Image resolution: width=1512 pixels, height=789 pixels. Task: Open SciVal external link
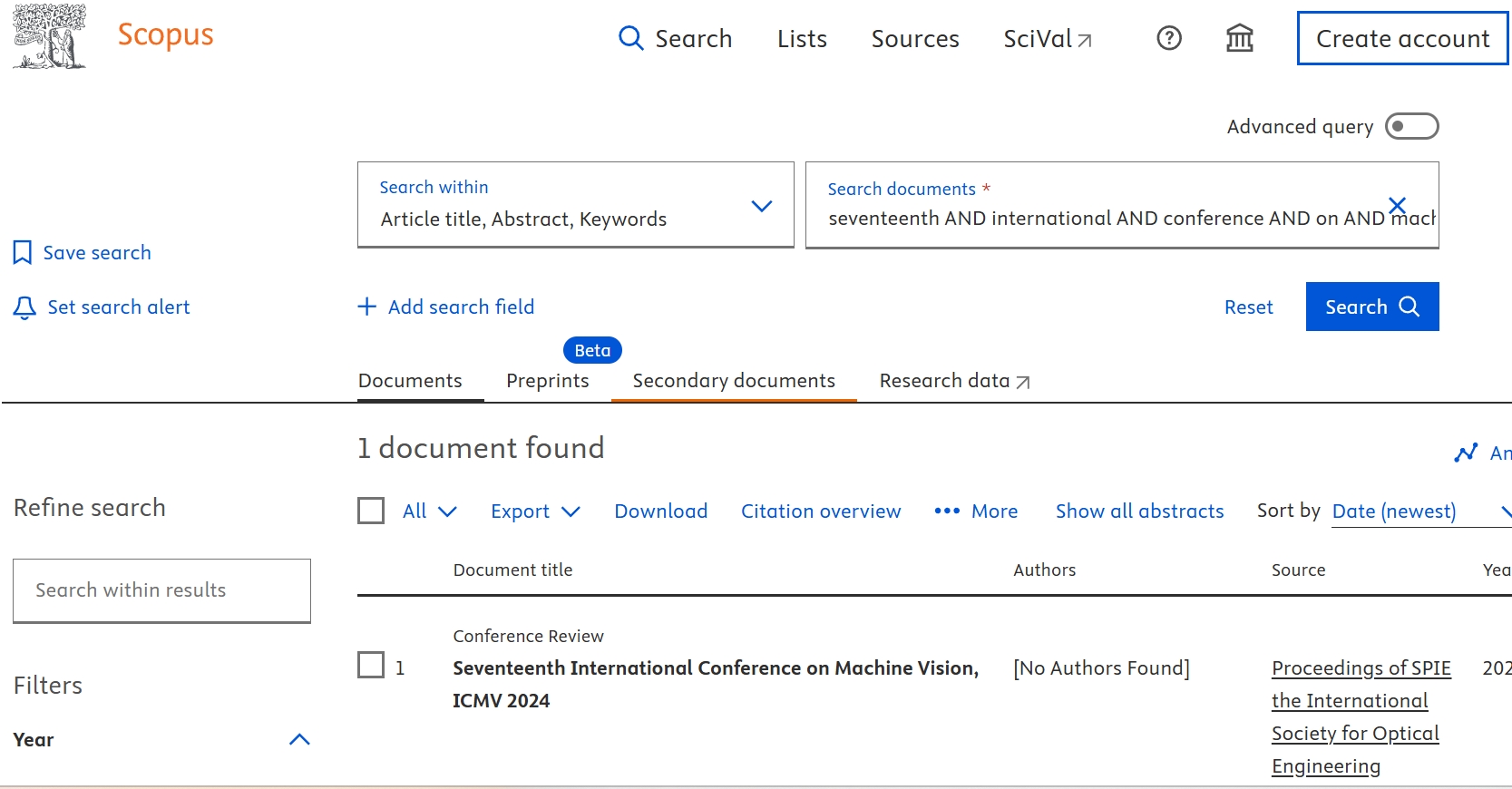tap(1048, 39)
